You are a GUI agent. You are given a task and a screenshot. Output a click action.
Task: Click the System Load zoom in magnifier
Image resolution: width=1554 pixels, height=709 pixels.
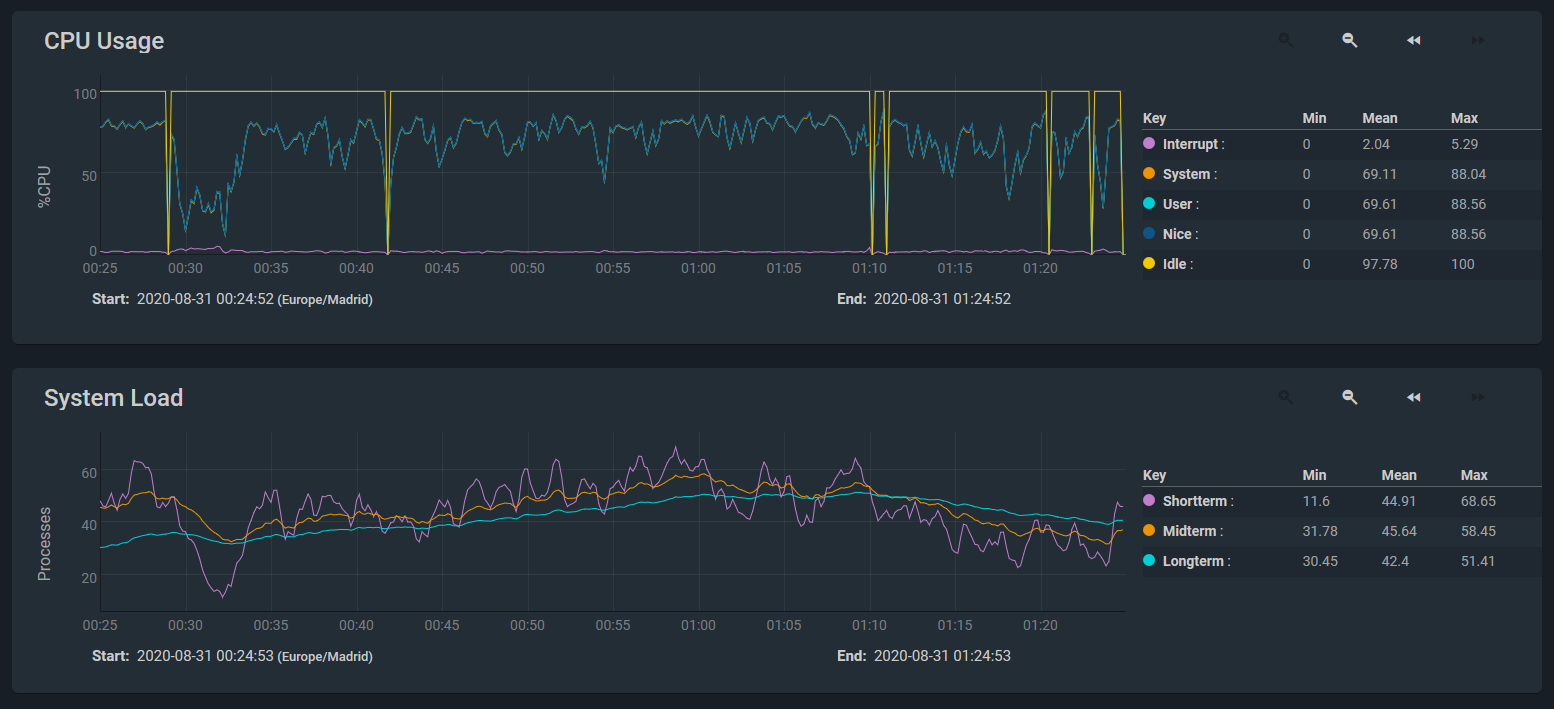pyautogui.click(x=1286, y=397)
